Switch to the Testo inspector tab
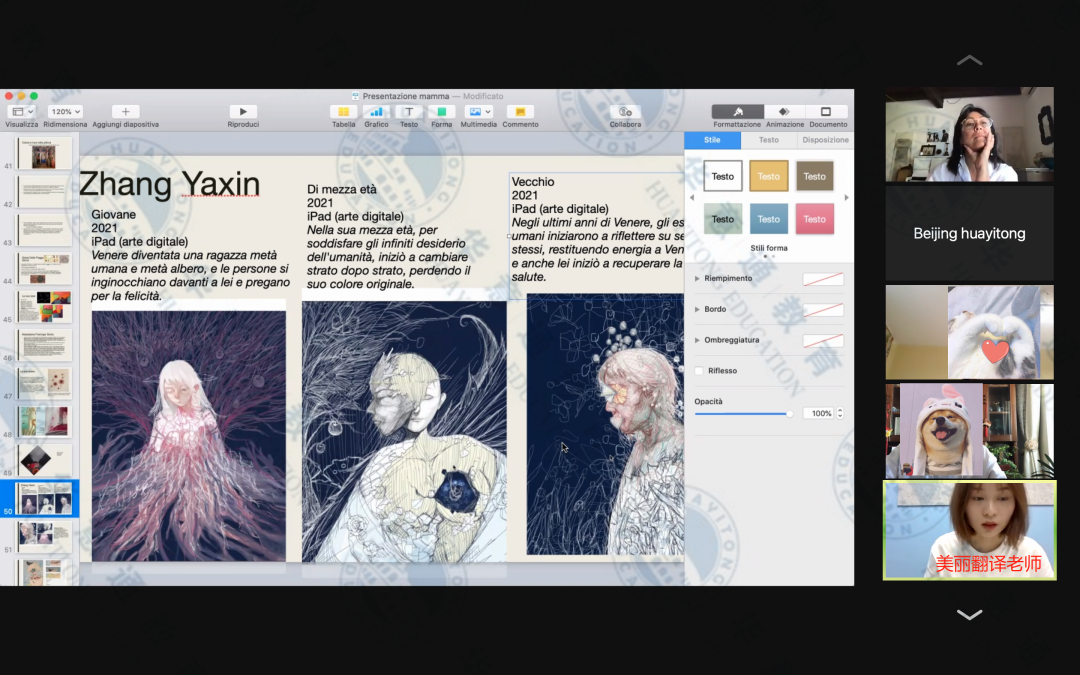 point(769,140)
